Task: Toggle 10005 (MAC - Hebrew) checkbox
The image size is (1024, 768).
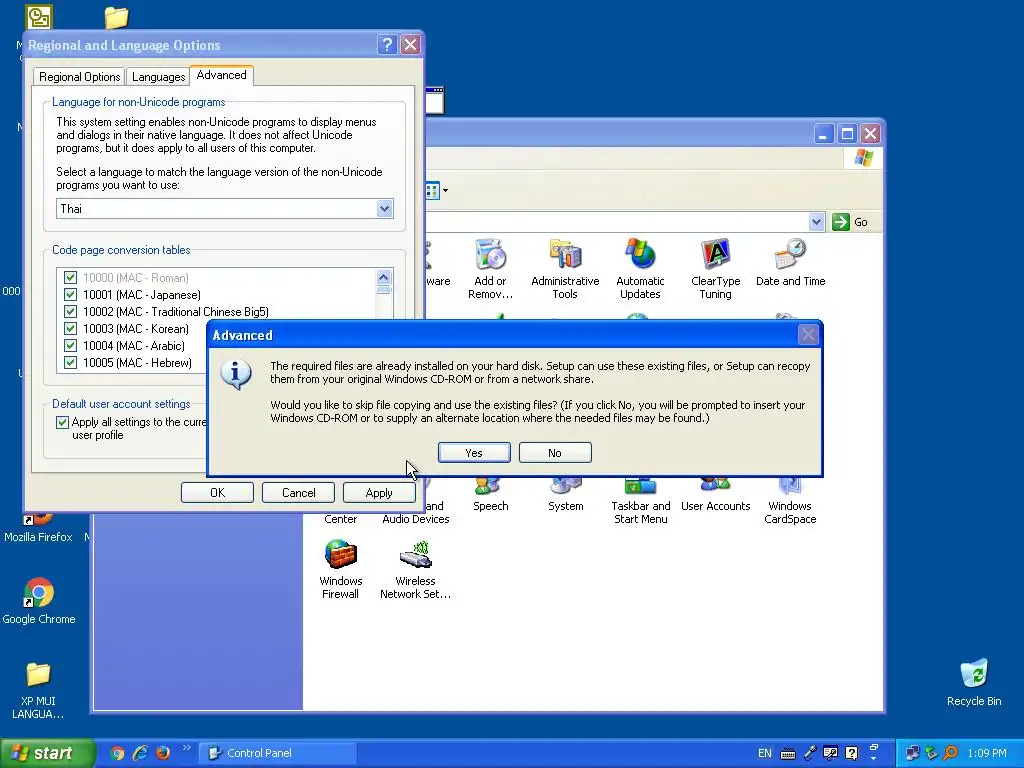Action: [x=71, y=362]
